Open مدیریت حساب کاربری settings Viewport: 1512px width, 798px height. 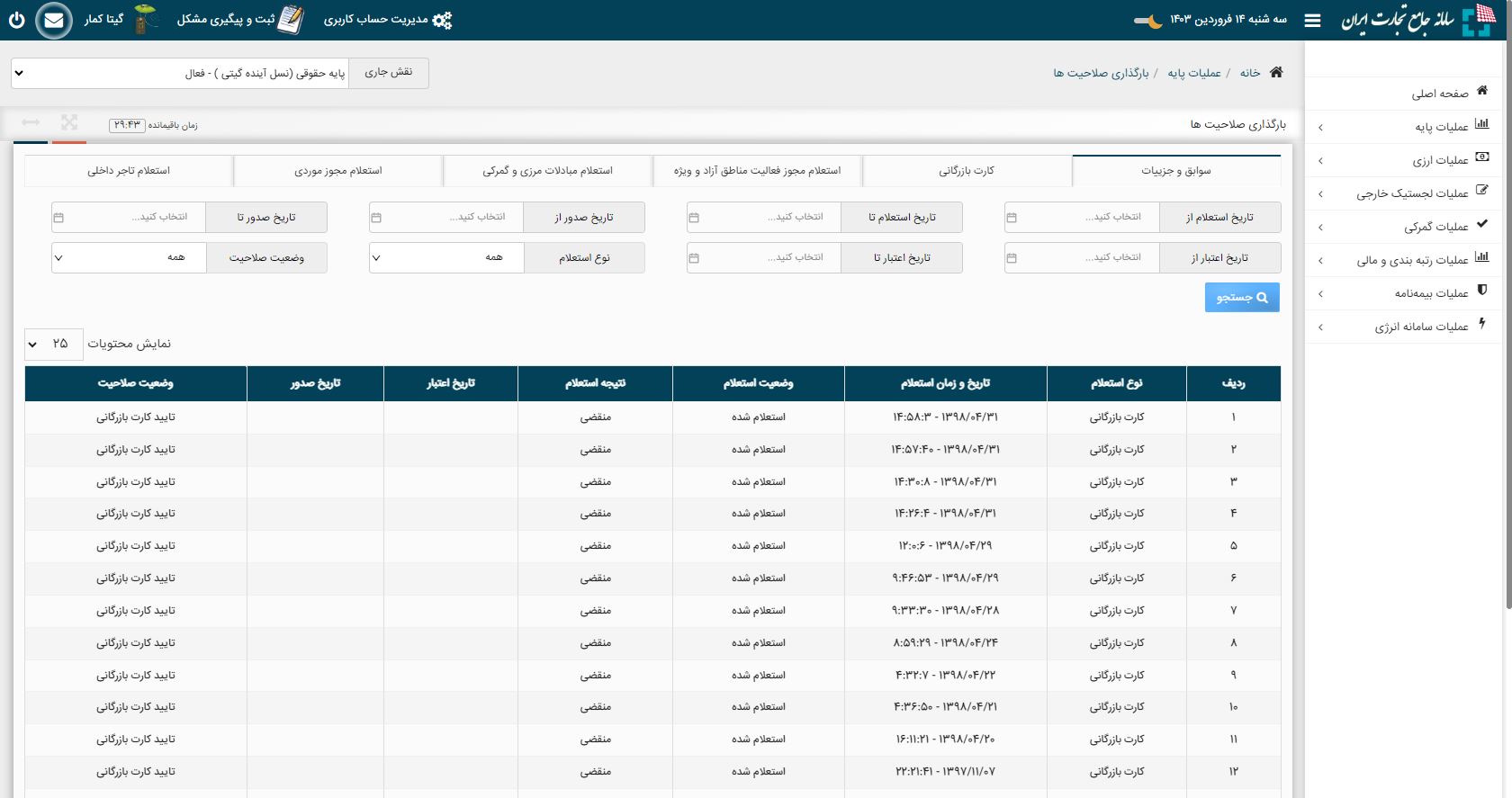[388, 19]
